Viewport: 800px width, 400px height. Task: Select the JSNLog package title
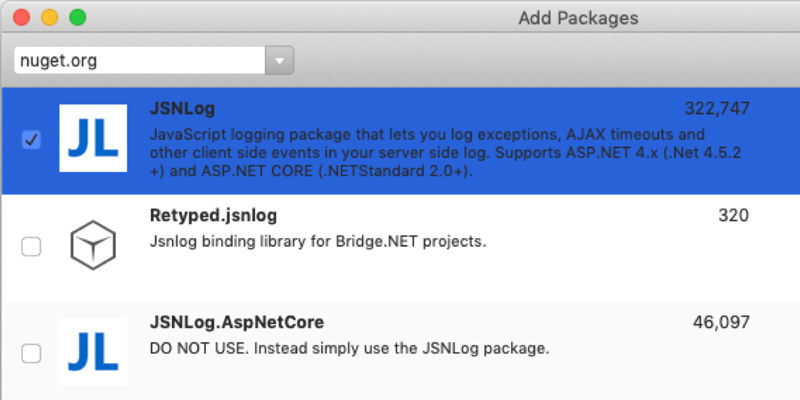tap(182, 109)
